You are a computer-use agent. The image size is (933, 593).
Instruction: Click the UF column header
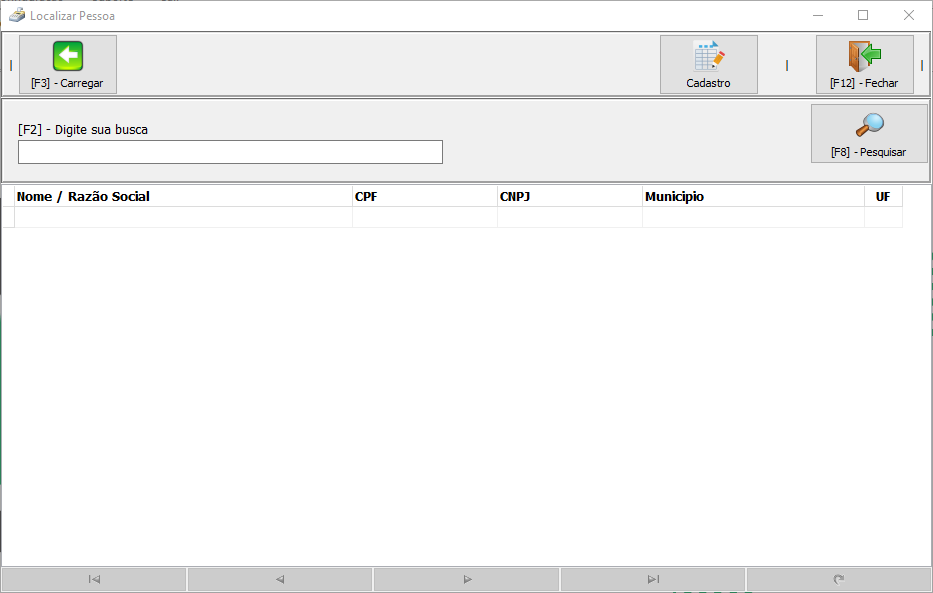coord(884,196)
